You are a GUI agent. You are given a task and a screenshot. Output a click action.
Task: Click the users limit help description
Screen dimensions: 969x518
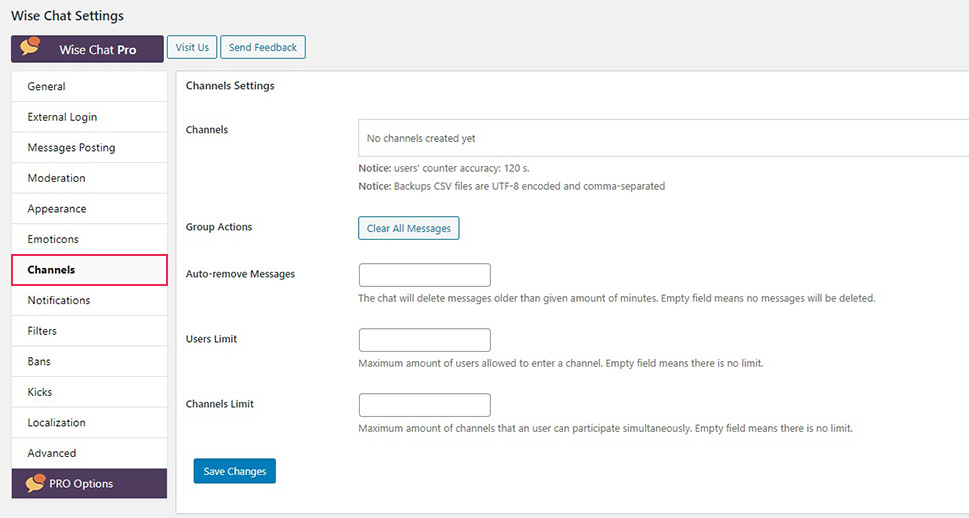click(561, 363)
